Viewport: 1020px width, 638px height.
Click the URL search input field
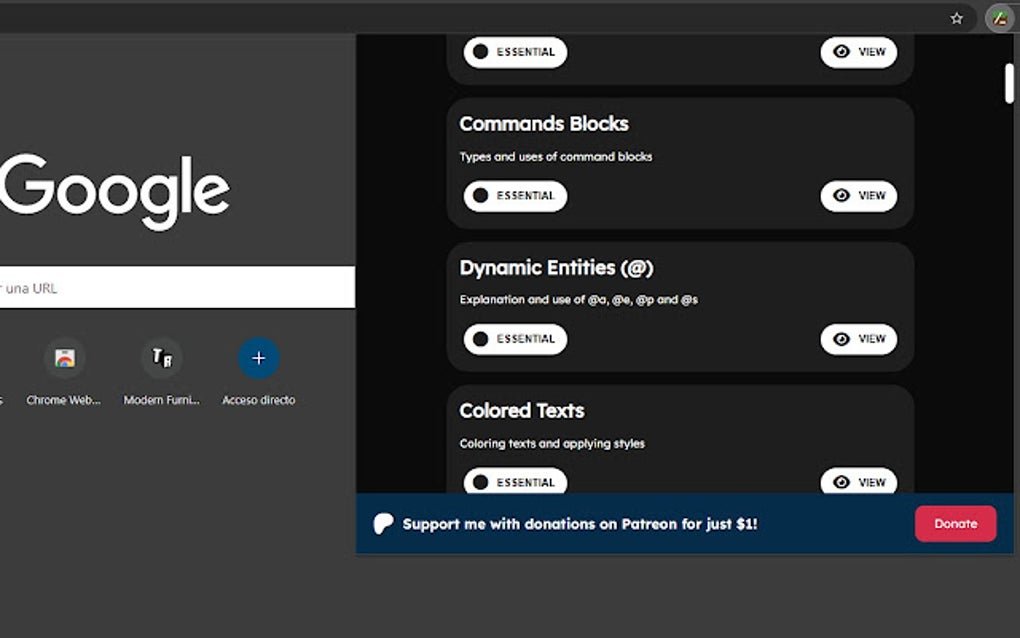pyautogui.click(x=170, y=287)
